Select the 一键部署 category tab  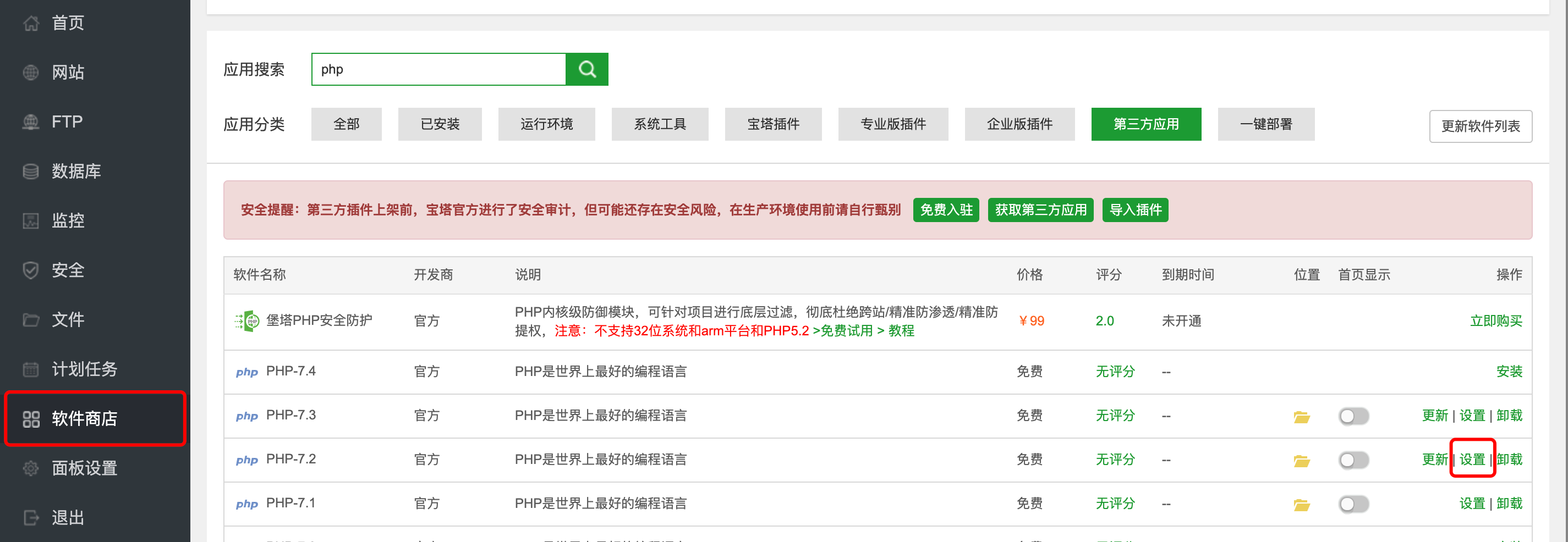[x=1266, y=124]
